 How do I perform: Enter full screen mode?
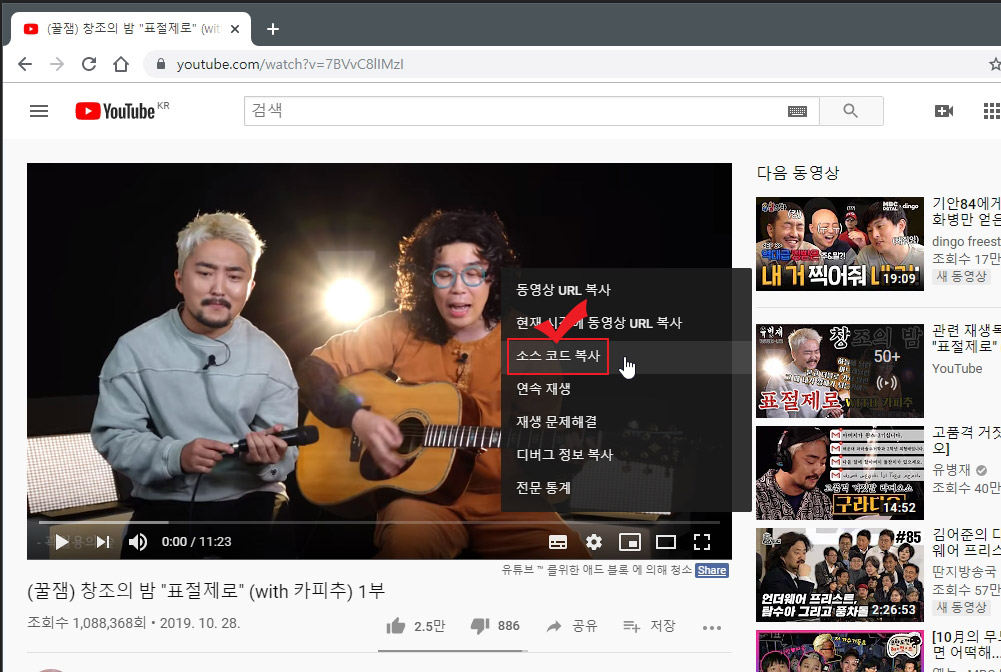[x=702, y=542]
